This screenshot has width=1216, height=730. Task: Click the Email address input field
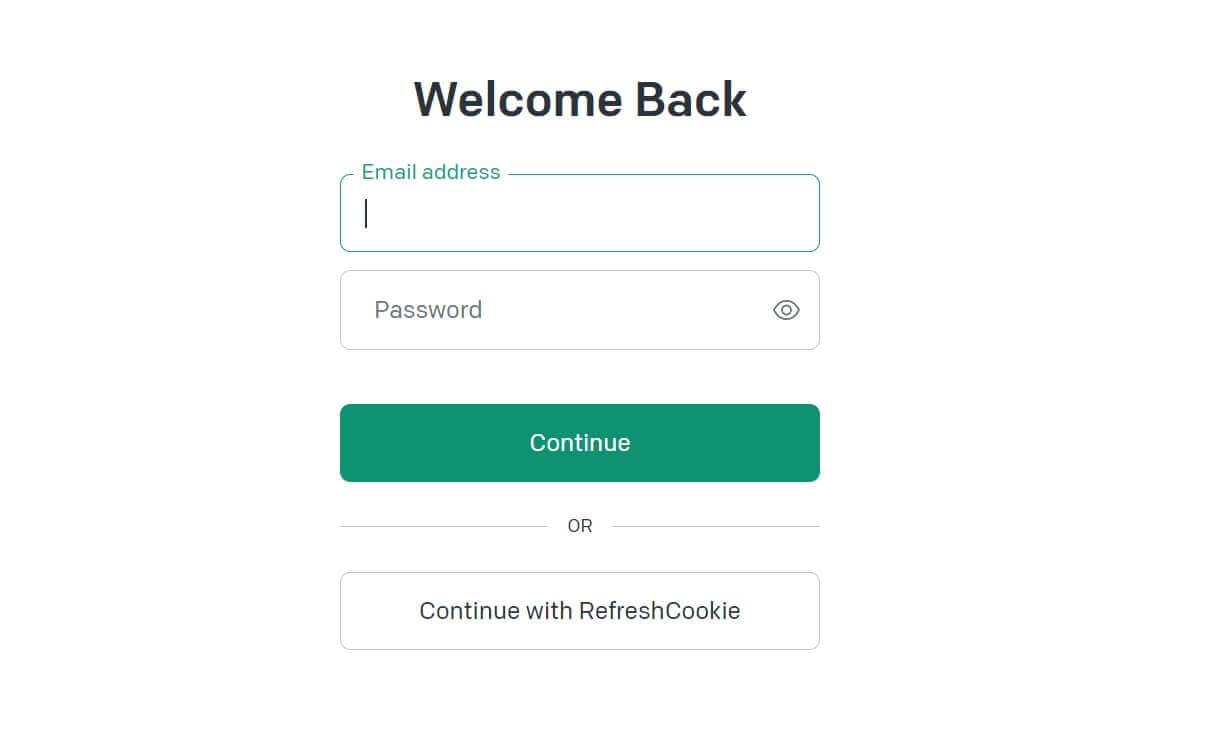coord(580,214)
